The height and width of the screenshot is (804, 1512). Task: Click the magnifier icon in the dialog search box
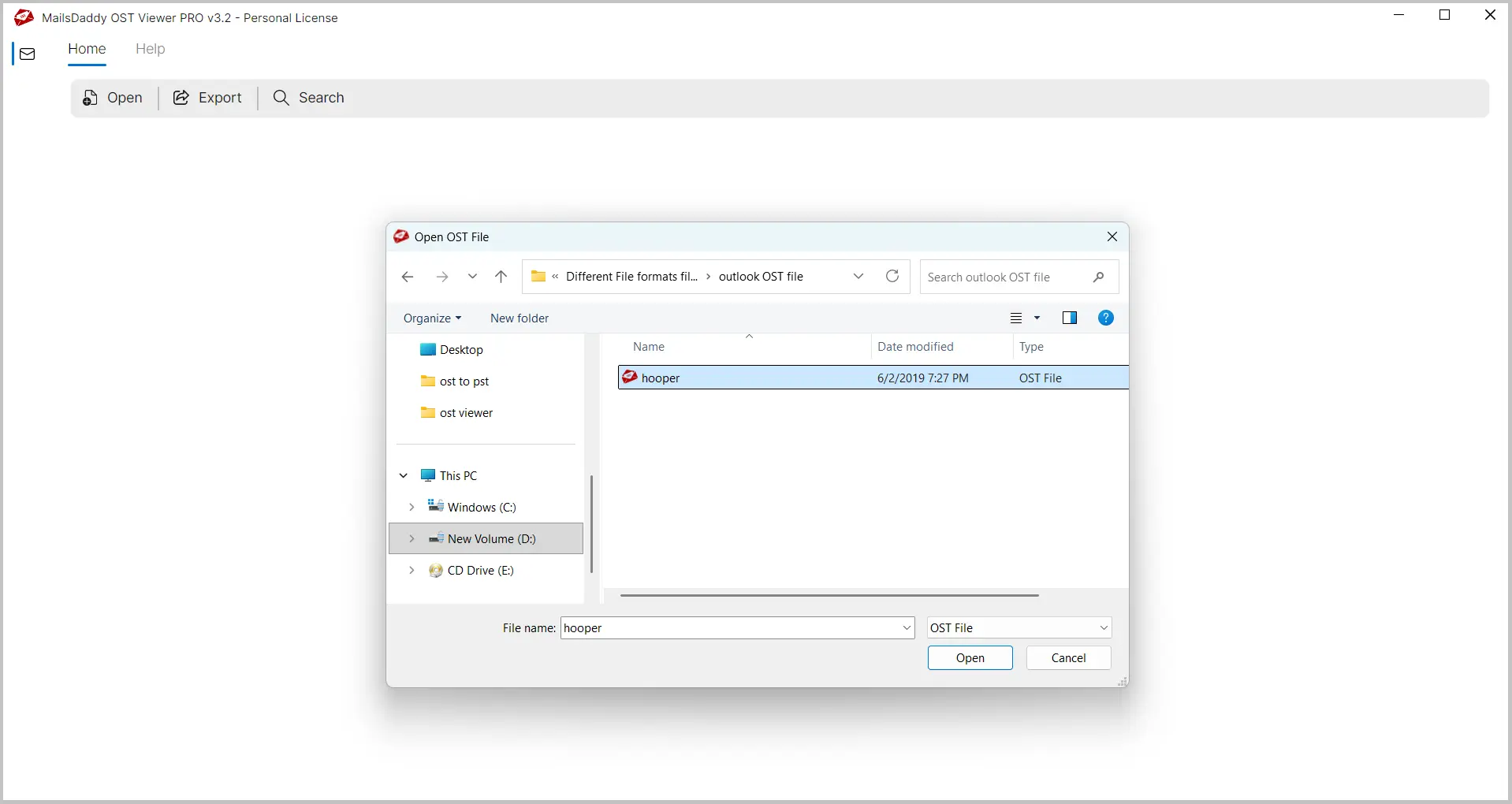pos(1099,277)
